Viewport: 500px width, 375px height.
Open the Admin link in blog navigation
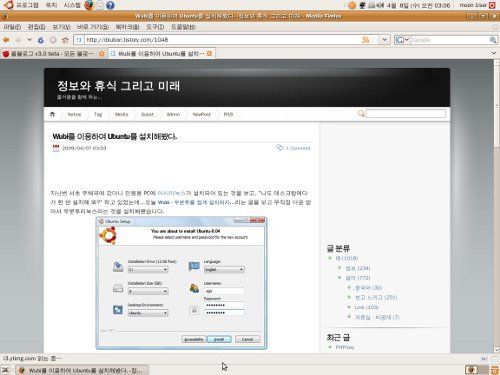[173, 114]
